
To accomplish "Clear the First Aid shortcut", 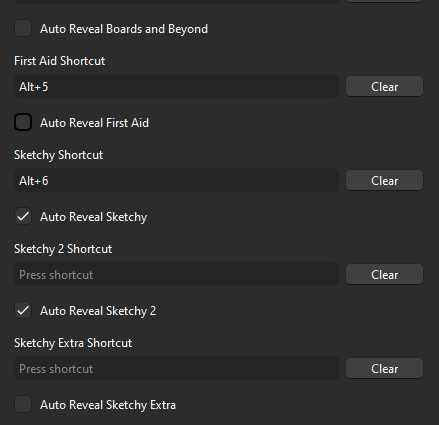I will click(x=384, y=87).
